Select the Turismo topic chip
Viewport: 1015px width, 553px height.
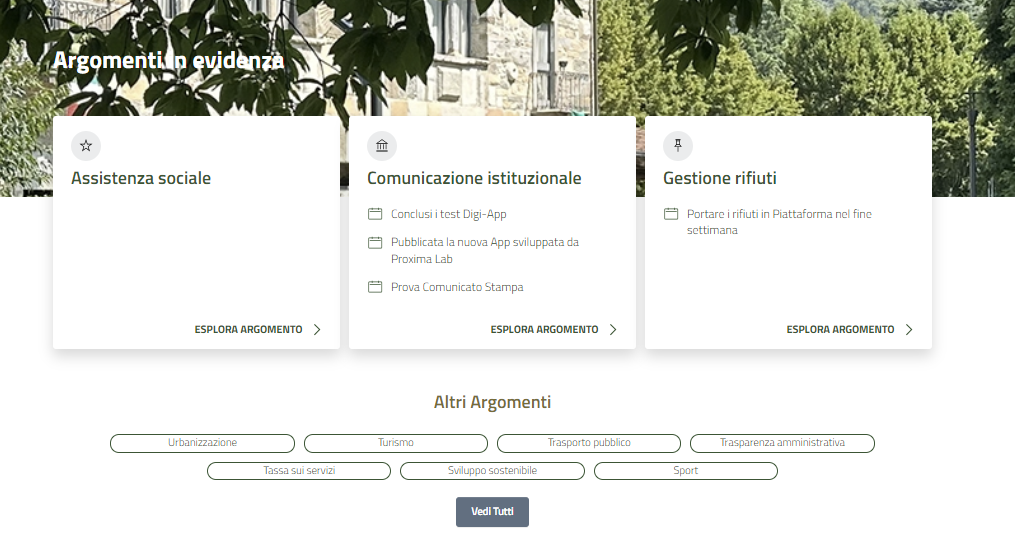click(396, 443)
